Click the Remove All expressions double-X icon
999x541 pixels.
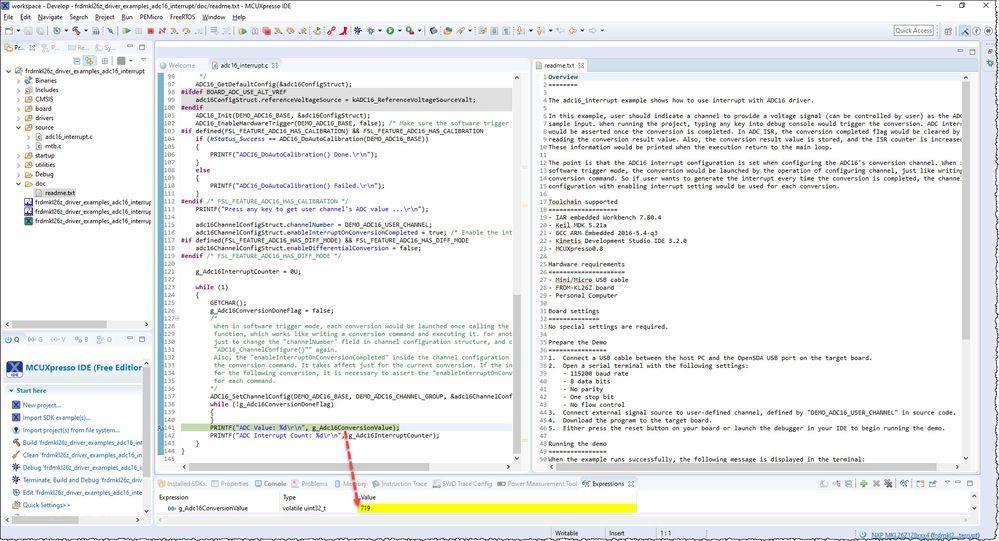pyautogui.click(x=888, y=484)
